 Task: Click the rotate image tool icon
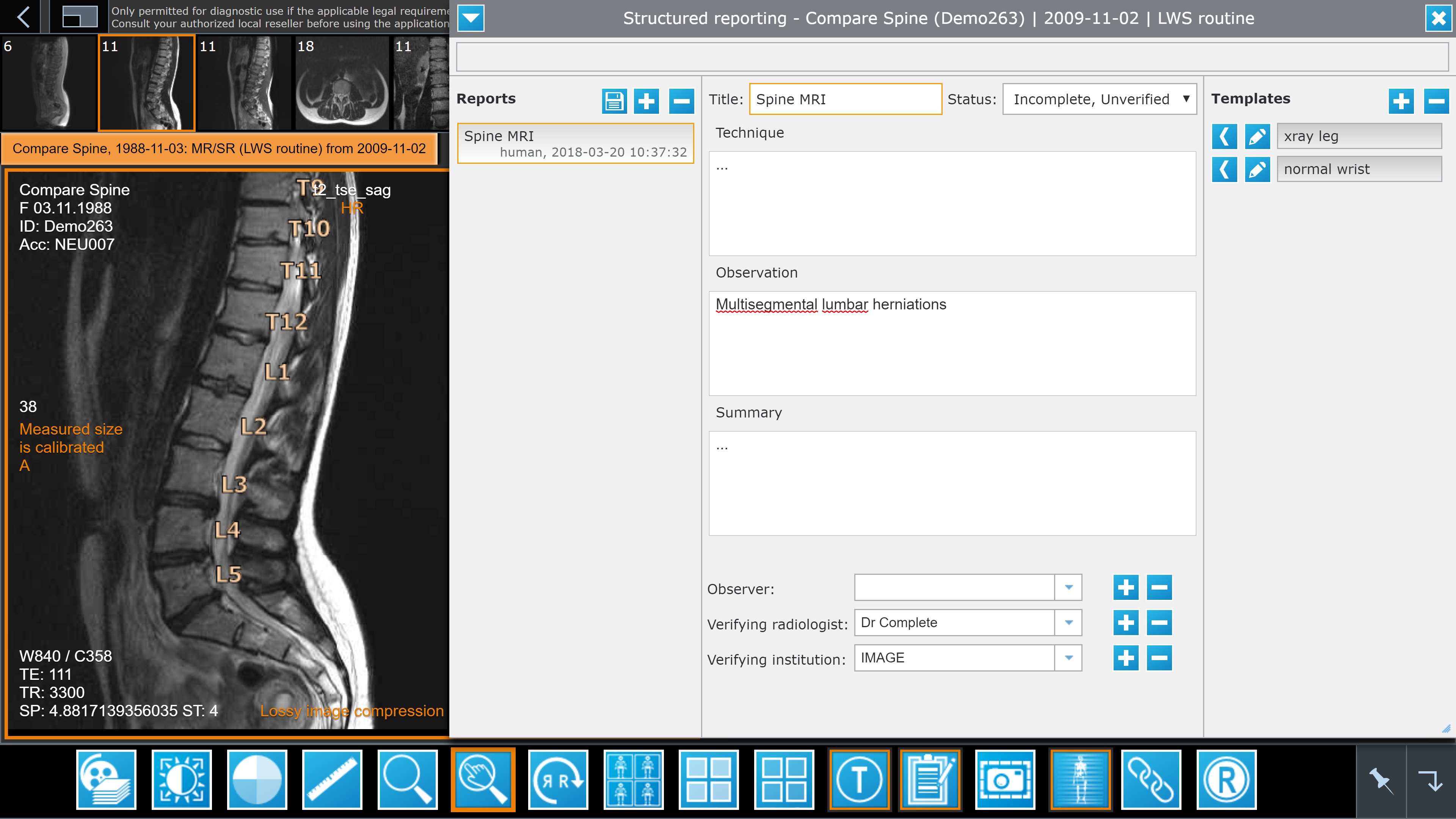pyautogui.click(x=558, y=780)
